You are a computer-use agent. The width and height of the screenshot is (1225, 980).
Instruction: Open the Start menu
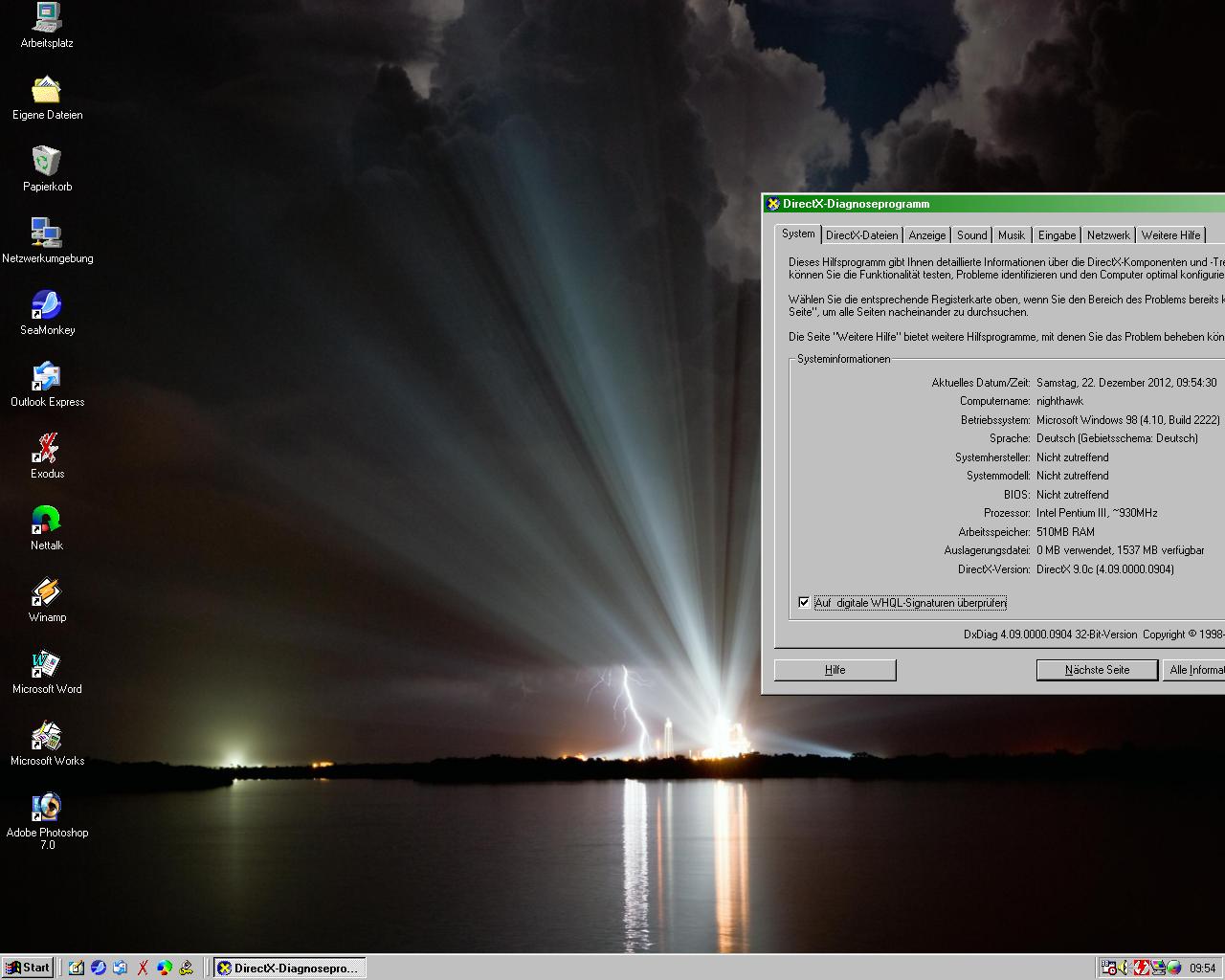pyautogui.click(x=28, y=968)
